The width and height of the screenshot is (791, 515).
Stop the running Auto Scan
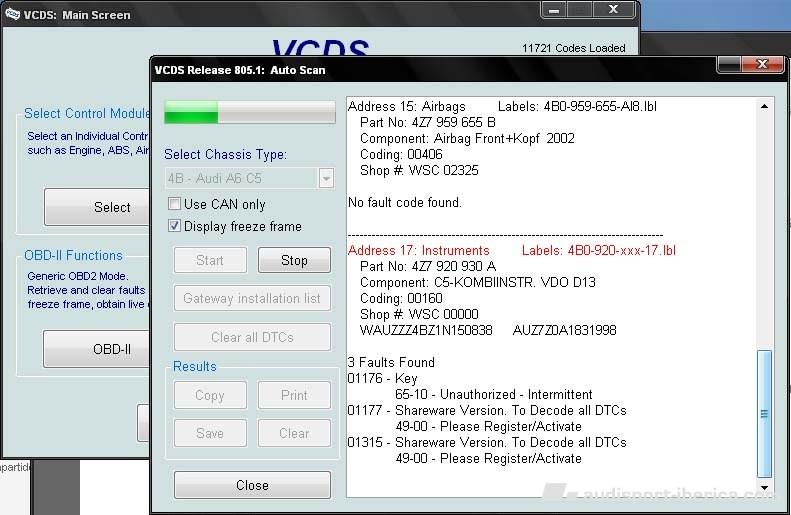click(x=294, y=260)
